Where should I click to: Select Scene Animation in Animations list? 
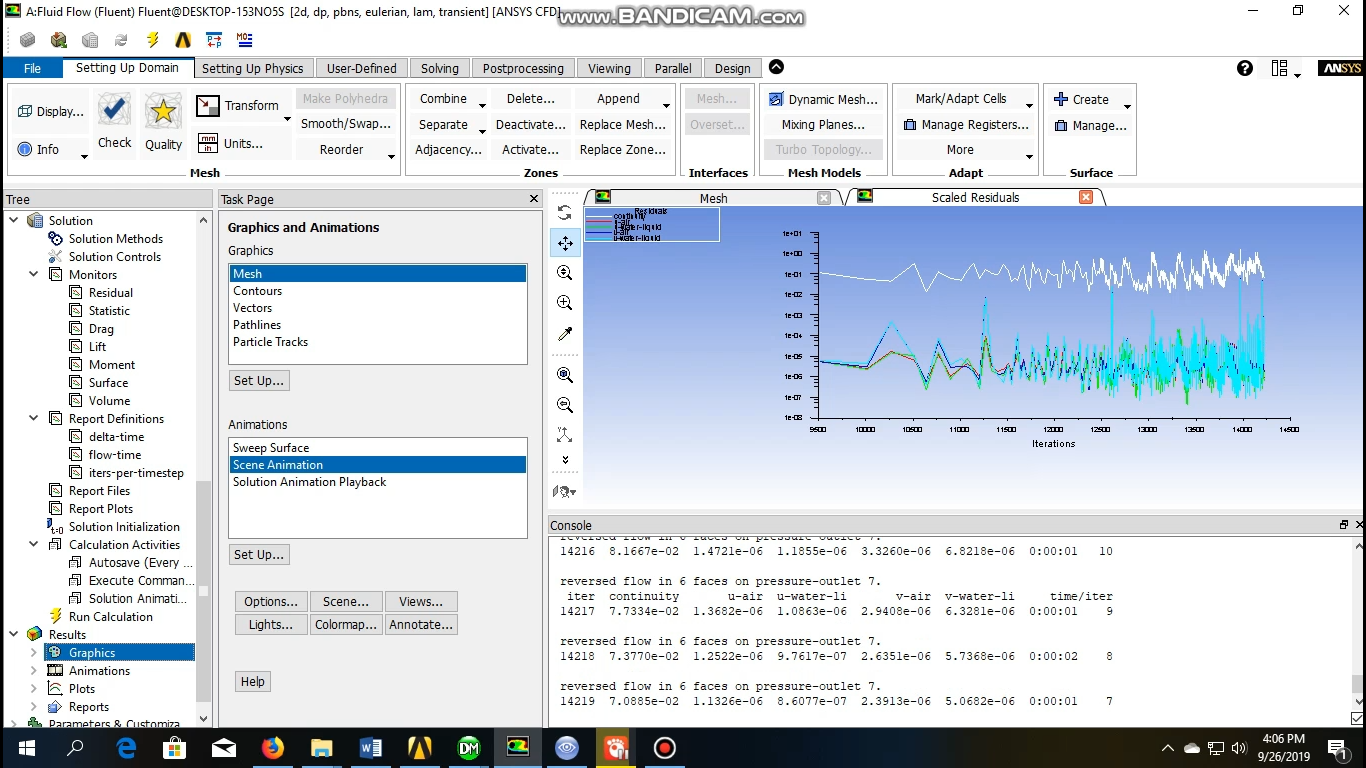pyautogui.click(x=278, y=464)
